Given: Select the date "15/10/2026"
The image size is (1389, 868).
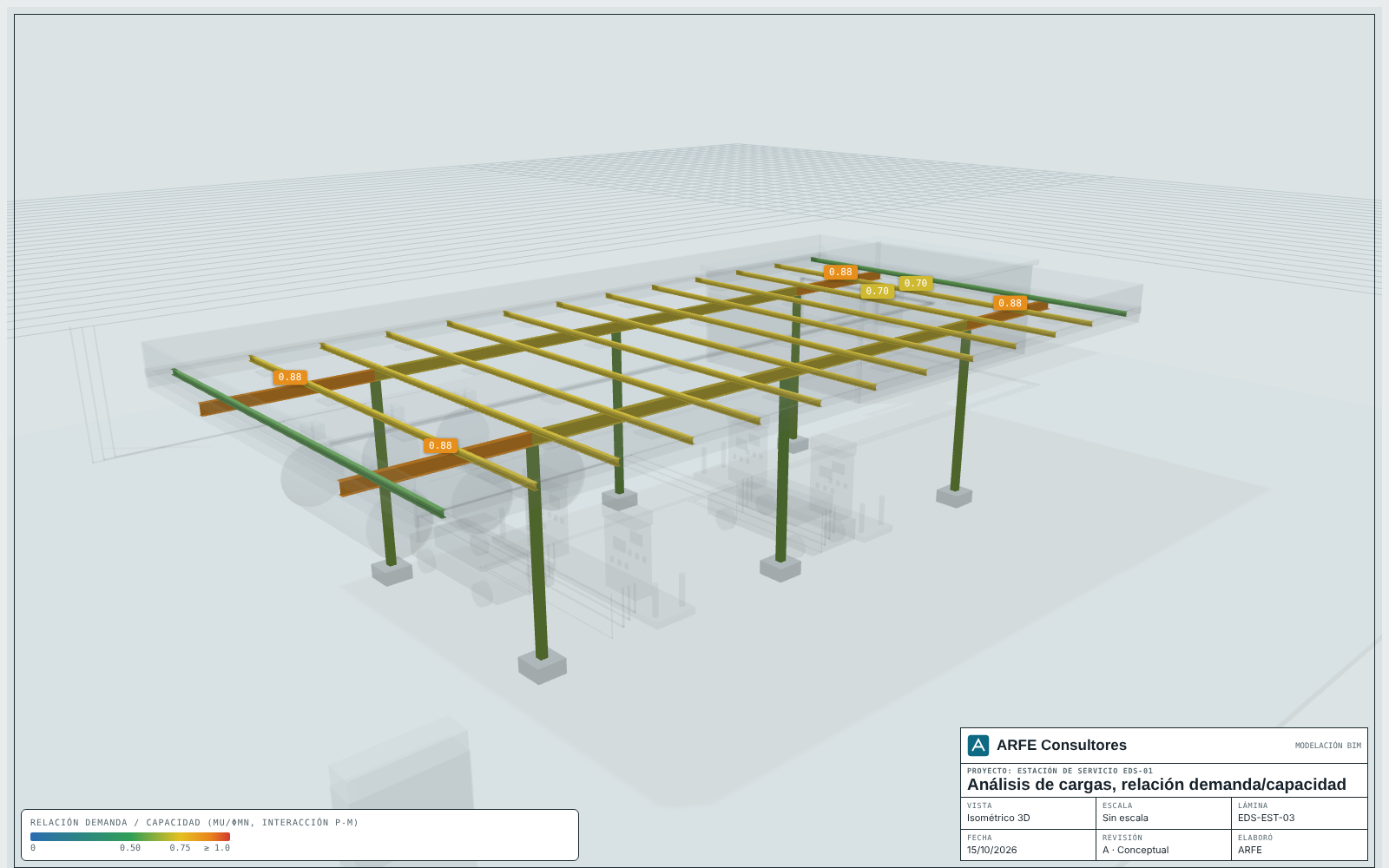Looking at the screenshot, I should pyautogui.click(x=991, y=850).
